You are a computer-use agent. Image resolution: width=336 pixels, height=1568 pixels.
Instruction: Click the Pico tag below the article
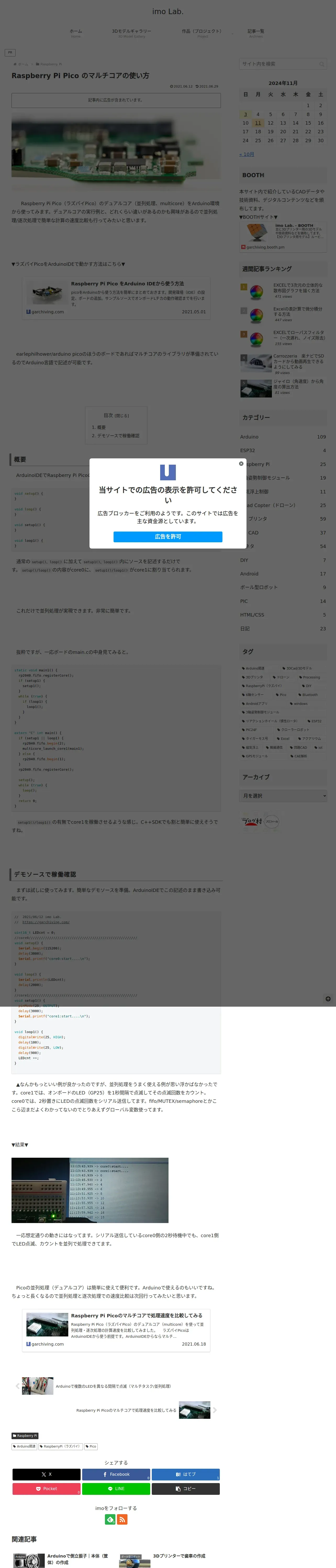click(x=91, y=1446)
